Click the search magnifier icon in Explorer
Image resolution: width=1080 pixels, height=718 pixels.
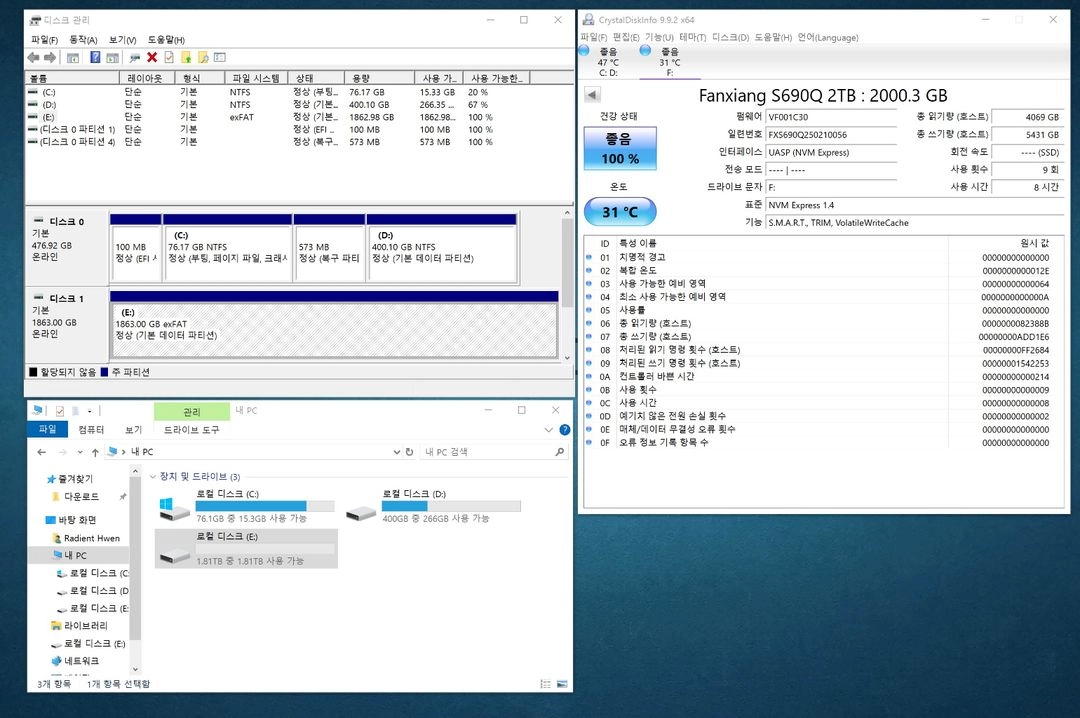(x=559, y=452)
